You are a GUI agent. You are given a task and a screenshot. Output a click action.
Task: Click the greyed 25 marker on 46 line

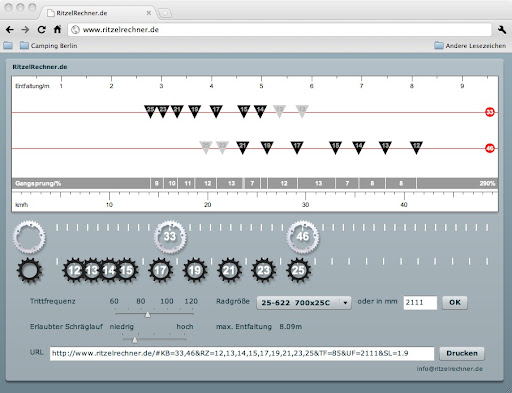point(206,147)
